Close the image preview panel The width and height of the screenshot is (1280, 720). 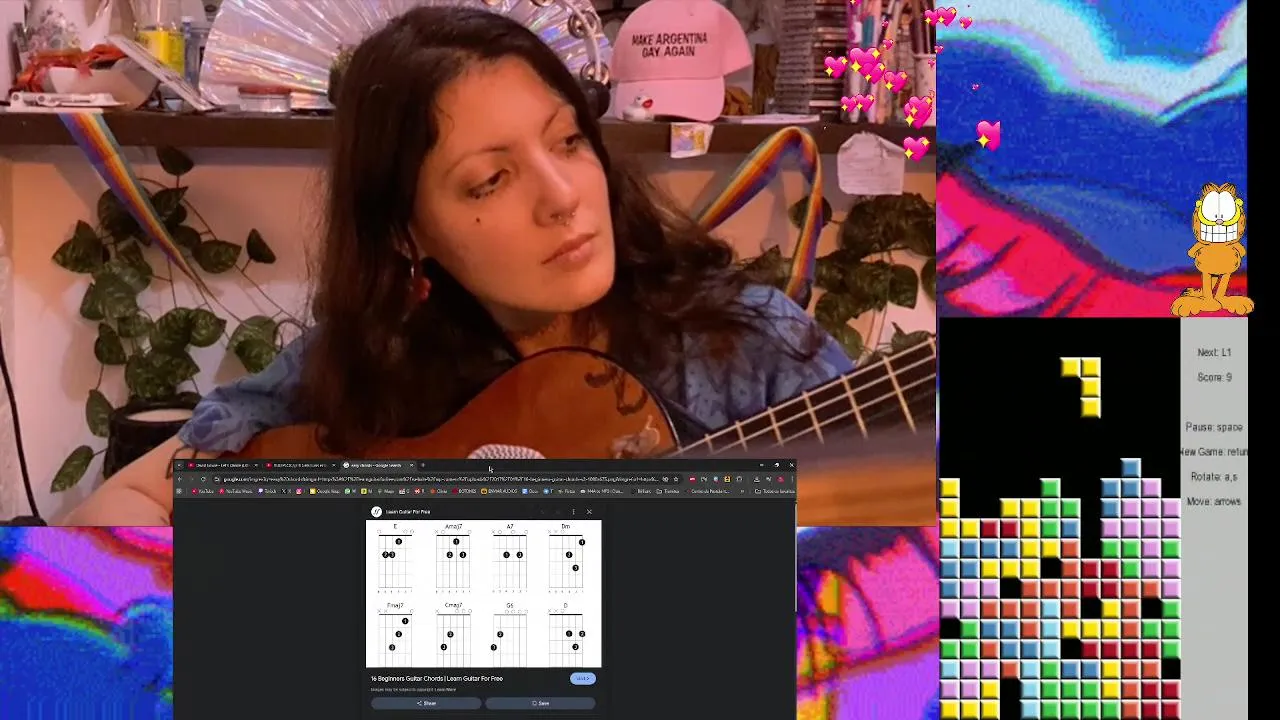tap(589, 512)
